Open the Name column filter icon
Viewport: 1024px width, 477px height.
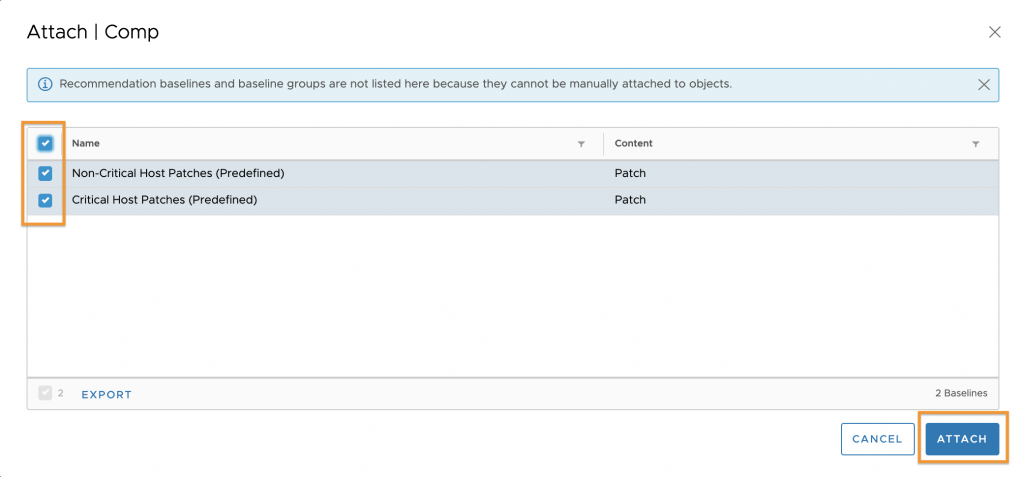(581, 144)
